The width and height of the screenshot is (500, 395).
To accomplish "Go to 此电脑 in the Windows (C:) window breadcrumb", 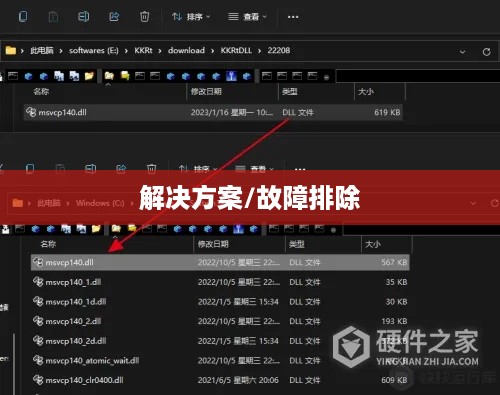I will tap(49, 203).
